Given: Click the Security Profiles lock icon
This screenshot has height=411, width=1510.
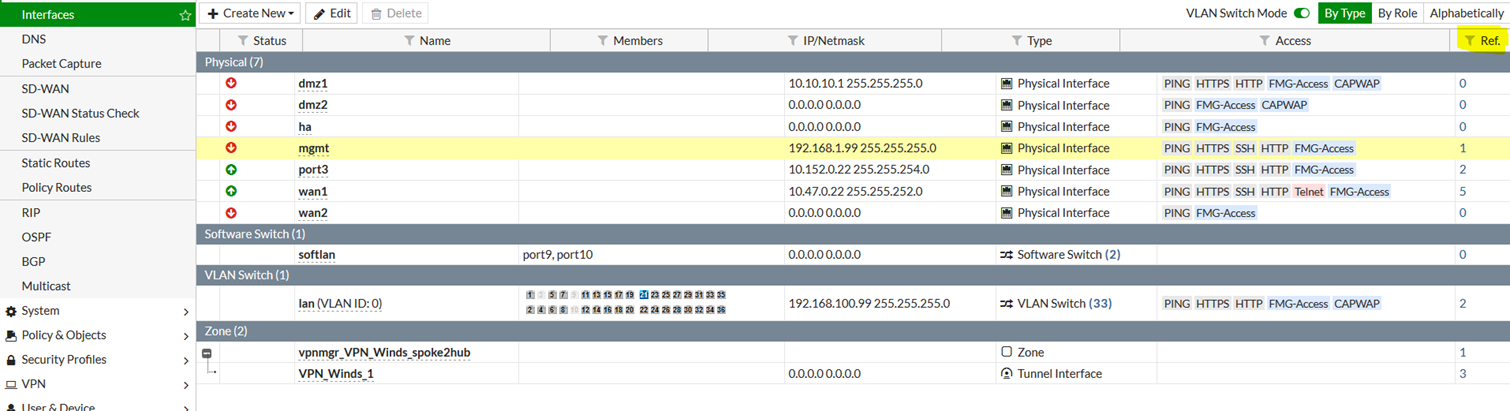Looking at the screenshot, I should (11, 360).
